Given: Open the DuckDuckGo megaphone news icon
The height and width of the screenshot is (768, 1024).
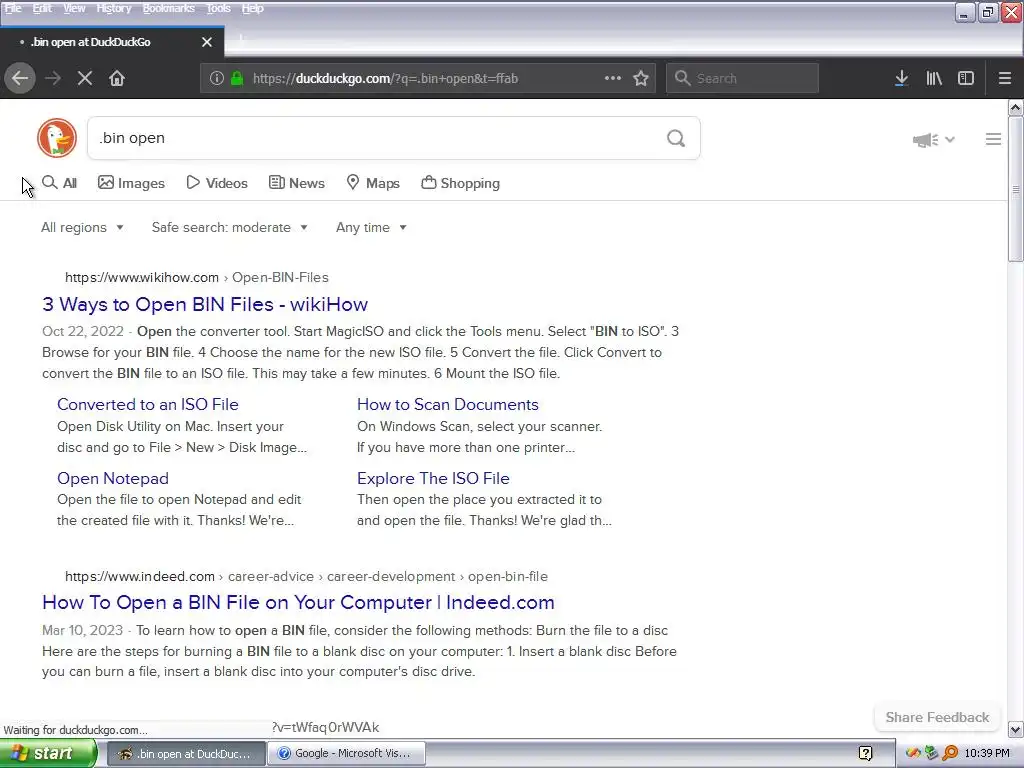Looking at the screenshot, I should point(925,140).
